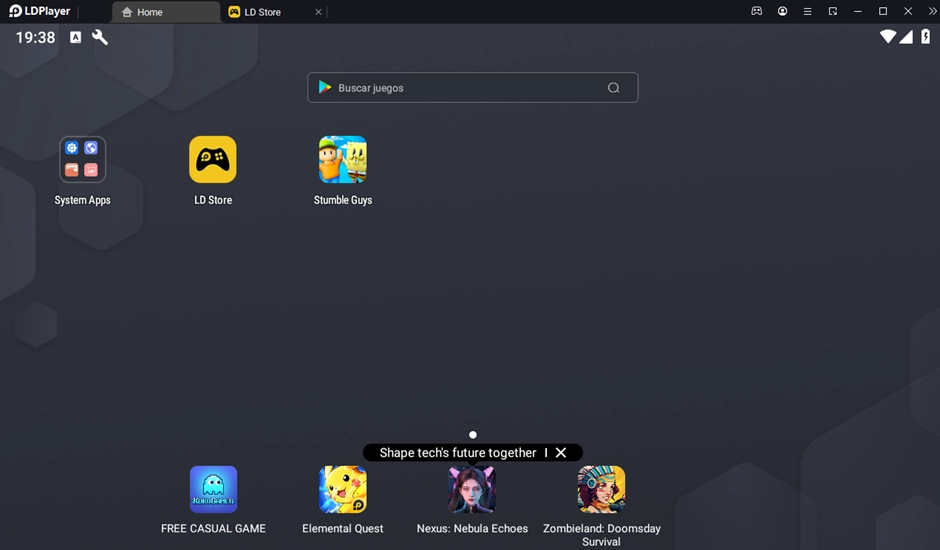
Task: Switch to the Home tab
Action: tap(166, 12)
